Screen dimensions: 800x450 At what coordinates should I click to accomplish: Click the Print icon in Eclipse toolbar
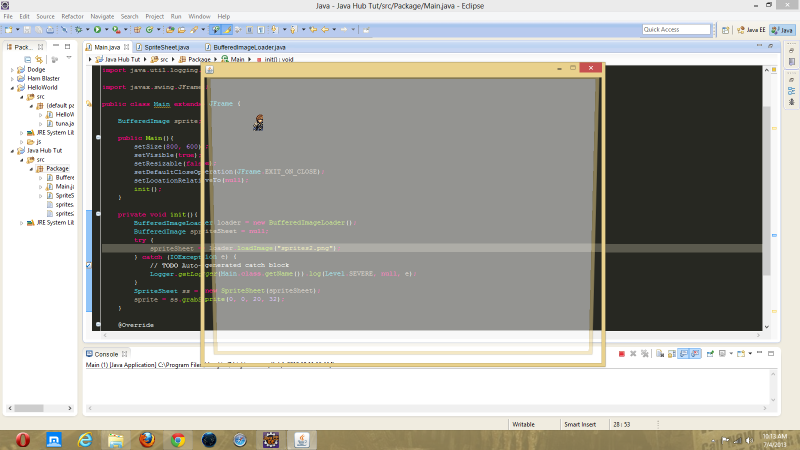pos(50,30)
